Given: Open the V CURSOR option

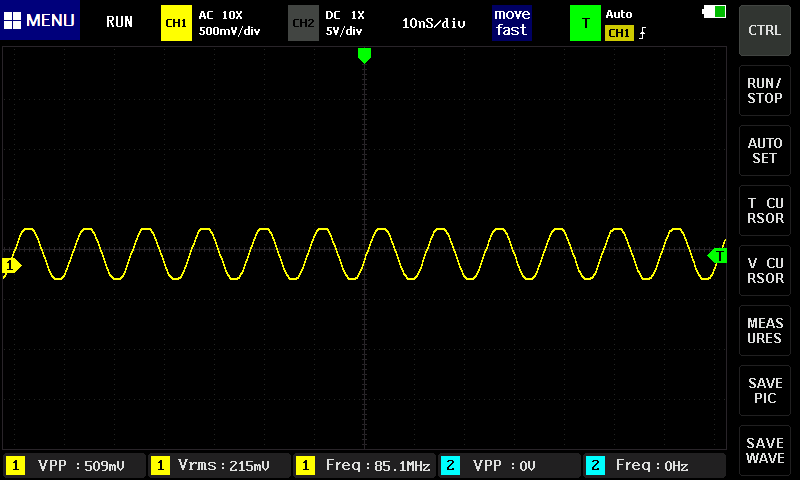Looking at the screenshot, I should (765, 271).
